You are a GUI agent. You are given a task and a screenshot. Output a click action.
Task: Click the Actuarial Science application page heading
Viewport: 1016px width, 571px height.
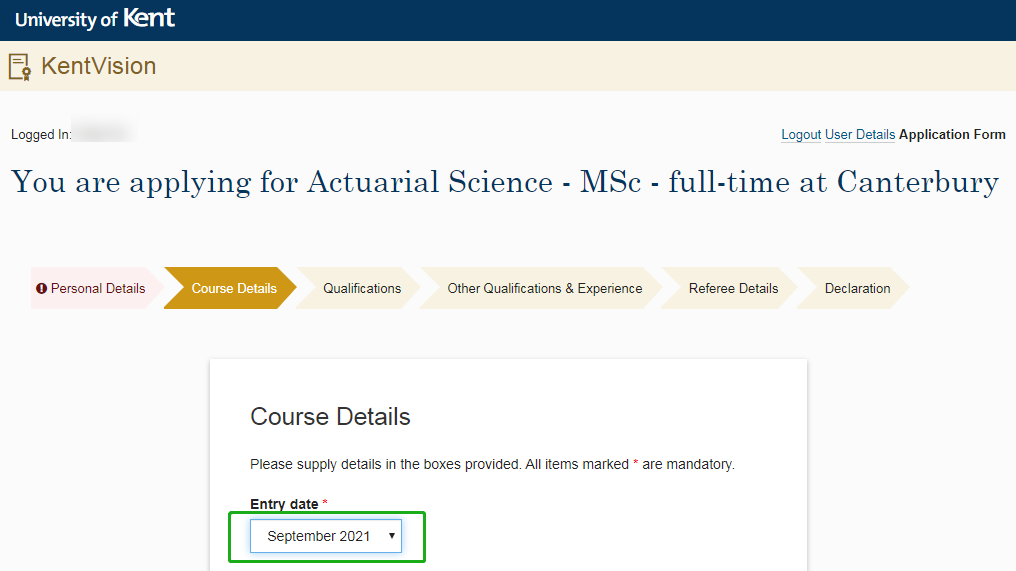(504, 183)
